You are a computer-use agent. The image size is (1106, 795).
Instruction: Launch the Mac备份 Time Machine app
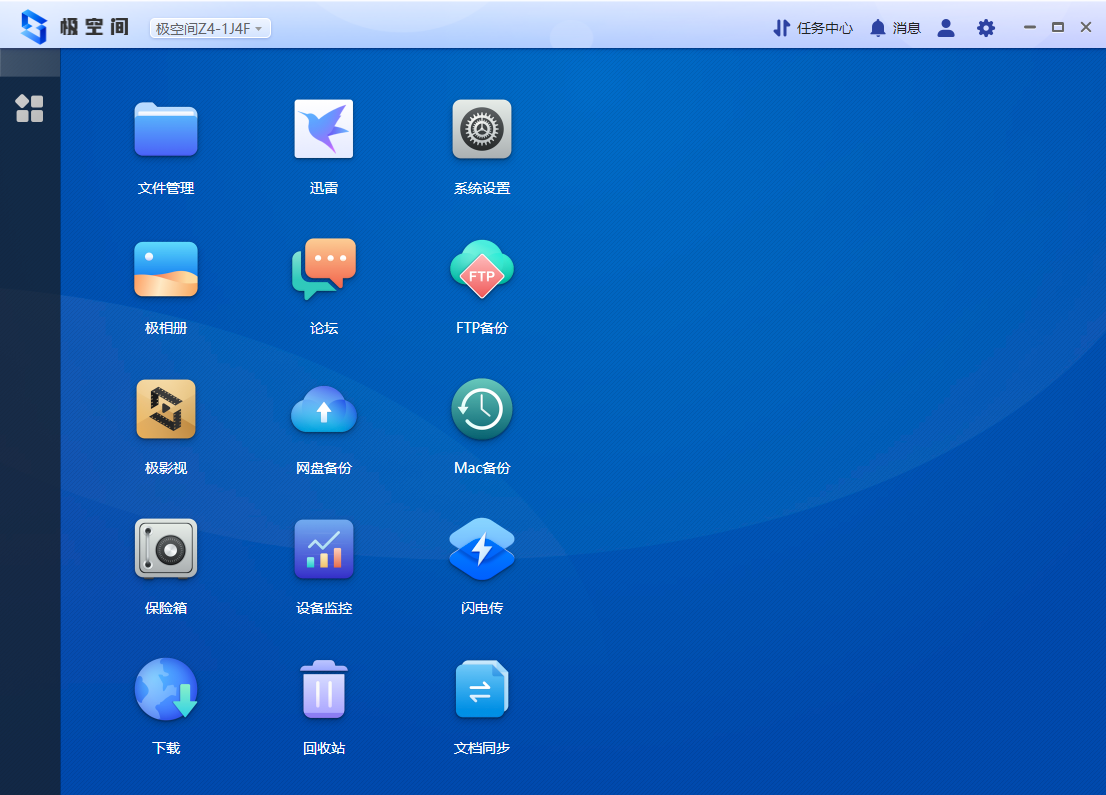(x=482, y=410)
